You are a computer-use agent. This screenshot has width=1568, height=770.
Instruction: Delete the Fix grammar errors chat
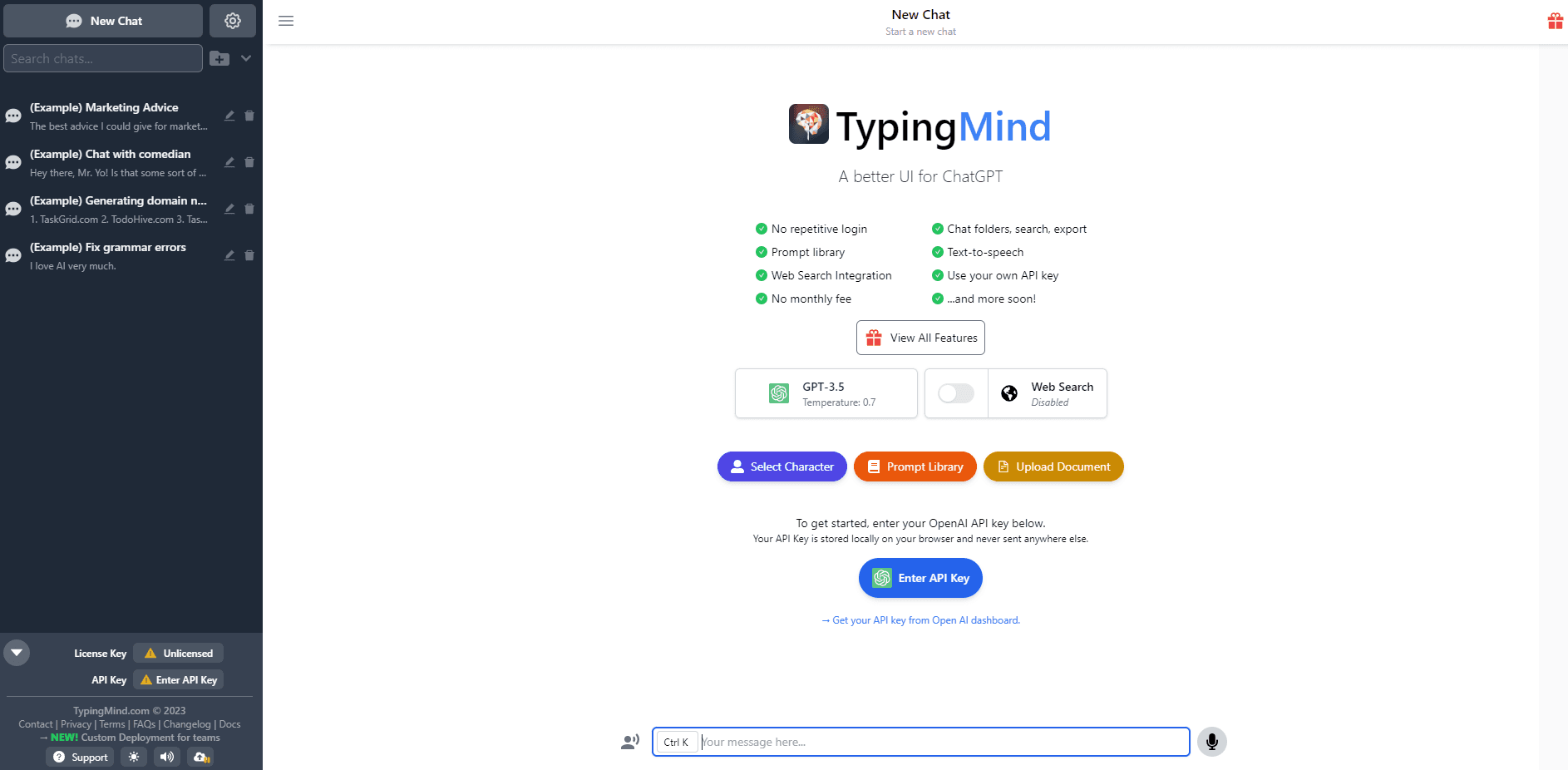pyautogui.click(x=249, y=255)
